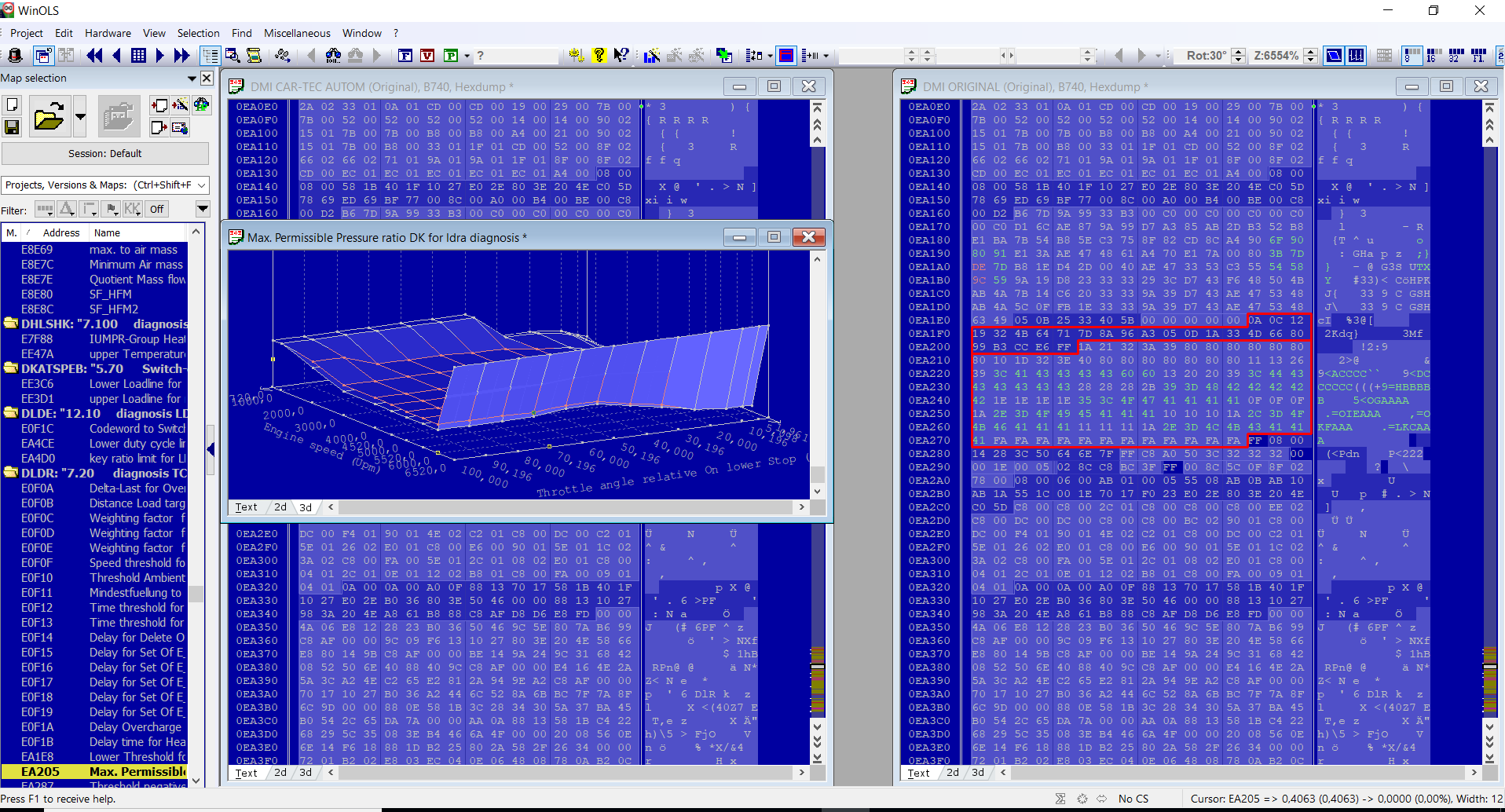Sort the map list by Name column

coord(108,232)
